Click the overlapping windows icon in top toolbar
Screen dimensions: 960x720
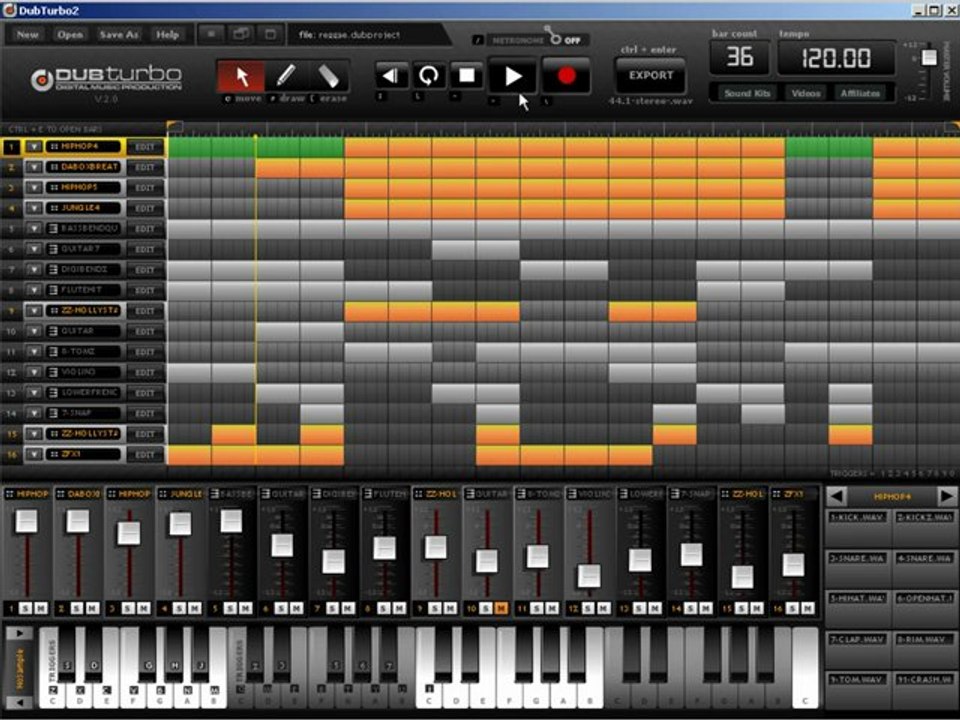pyautogui.click(x=241, y=34)
